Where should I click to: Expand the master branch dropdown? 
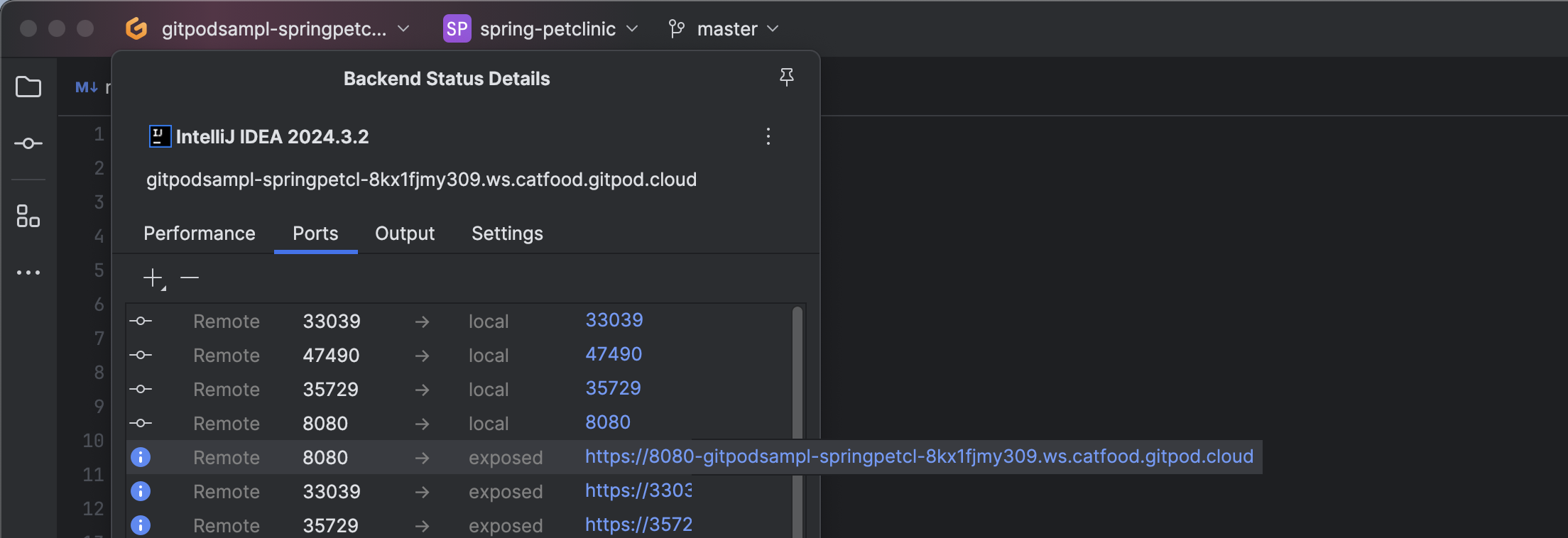pos(727,29)
